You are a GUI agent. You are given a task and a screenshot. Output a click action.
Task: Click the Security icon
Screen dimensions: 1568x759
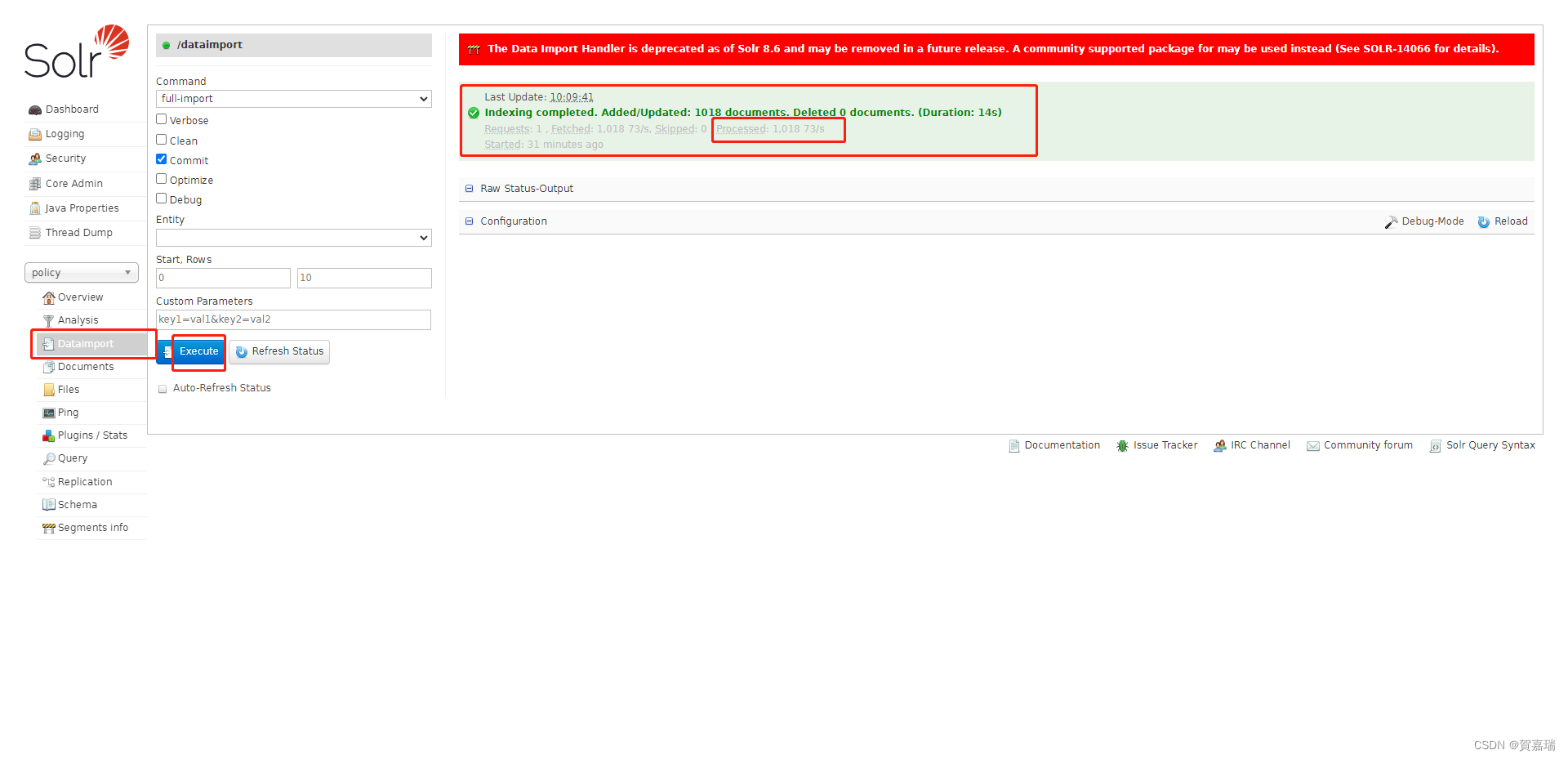(x=35, y=158)
